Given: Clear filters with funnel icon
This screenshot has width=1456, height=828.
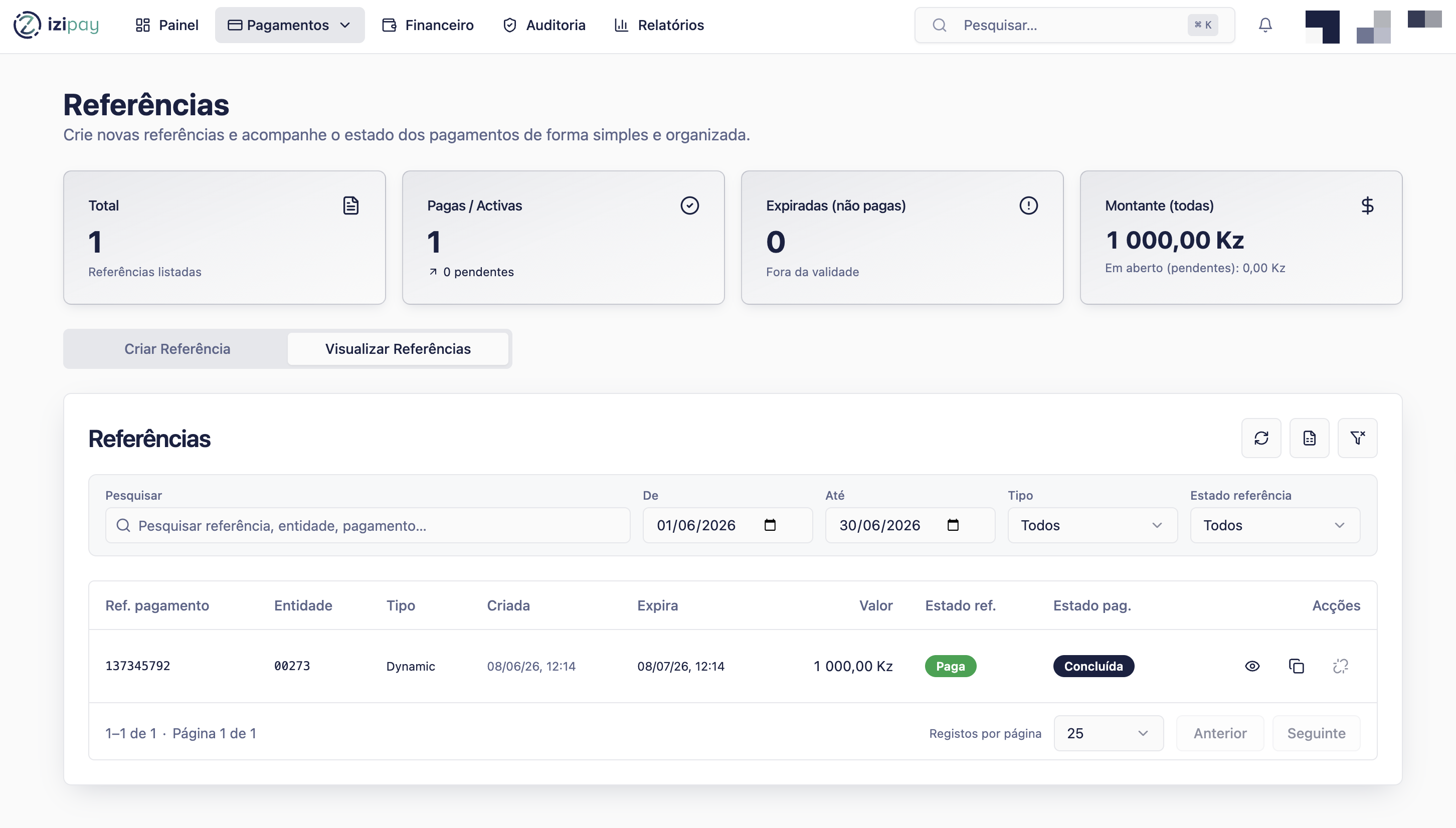Looking at the screenshot, I should (x=1357, y=438).
